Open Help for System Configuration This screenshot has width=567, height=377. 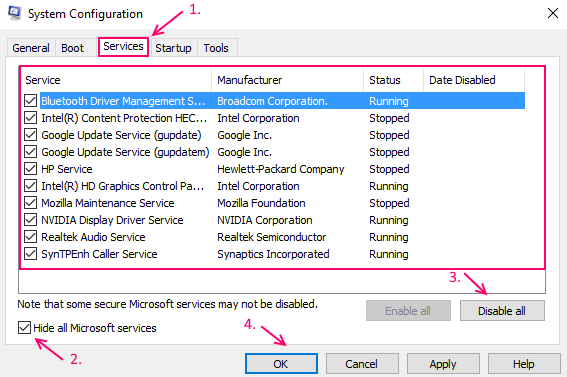tap(524, 363)
